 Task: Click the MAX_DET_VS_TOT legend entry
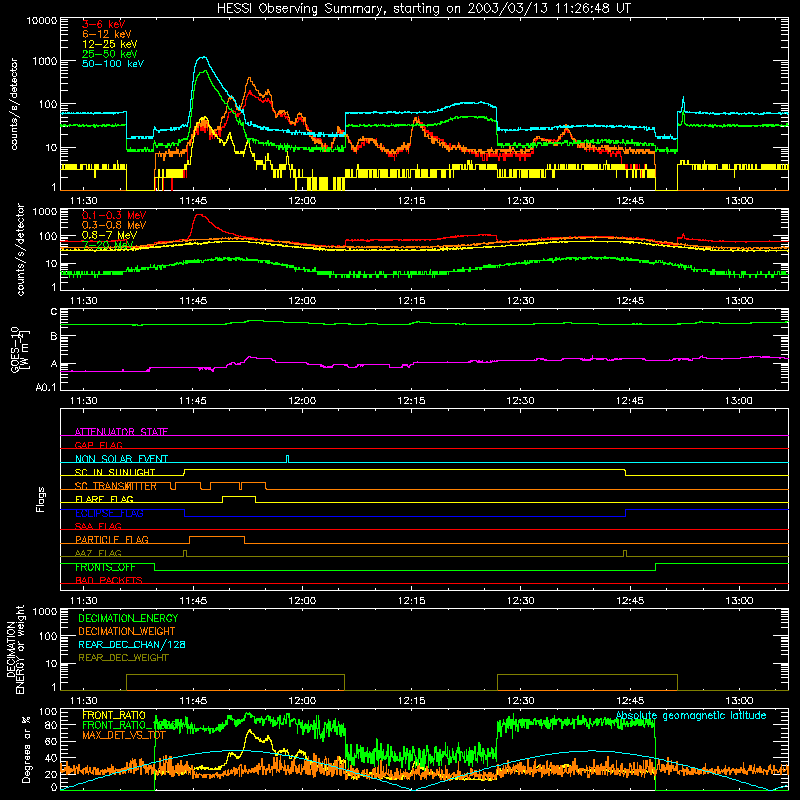[x=124, y=735]
